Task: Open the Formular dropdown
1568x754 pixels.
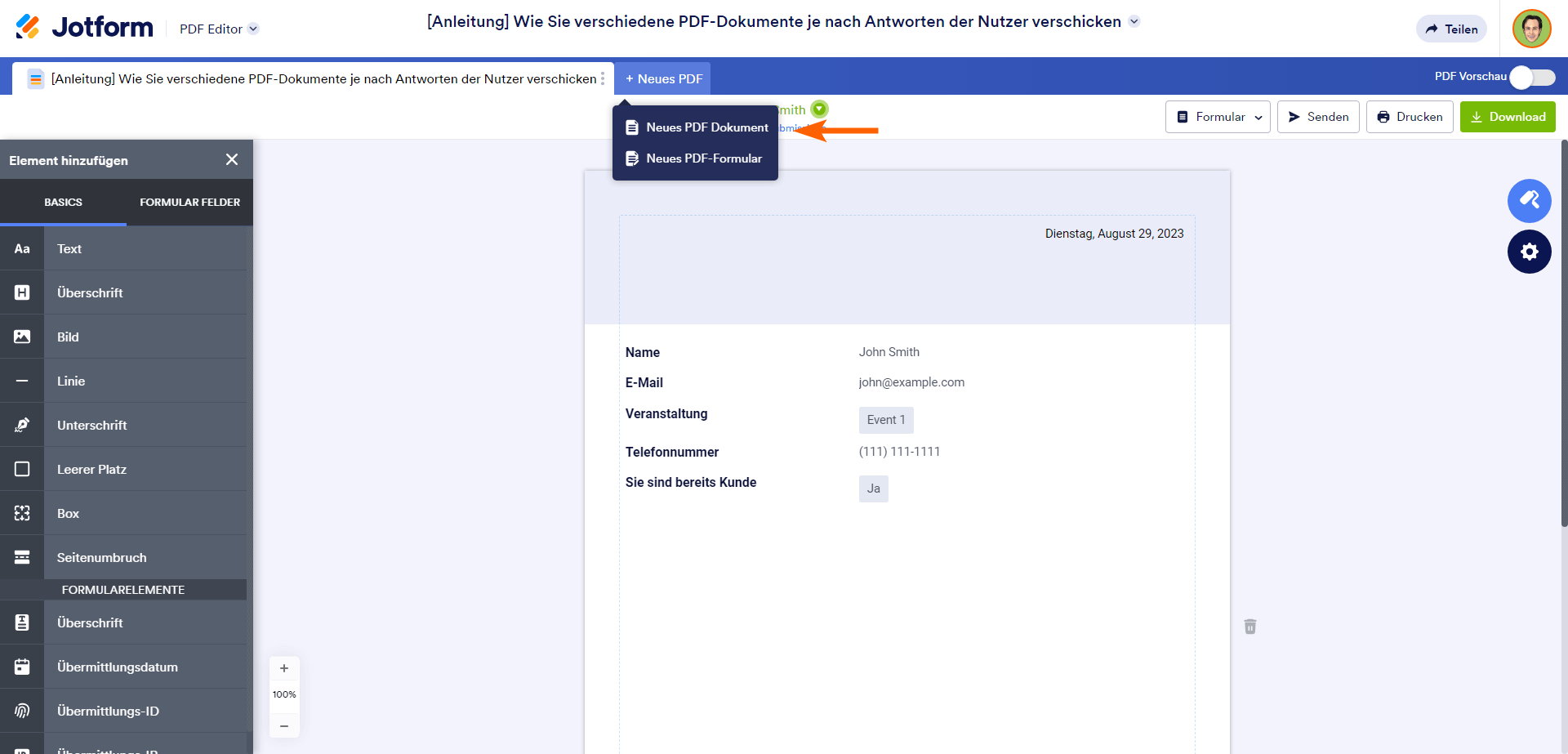Action: (1218, 117)
